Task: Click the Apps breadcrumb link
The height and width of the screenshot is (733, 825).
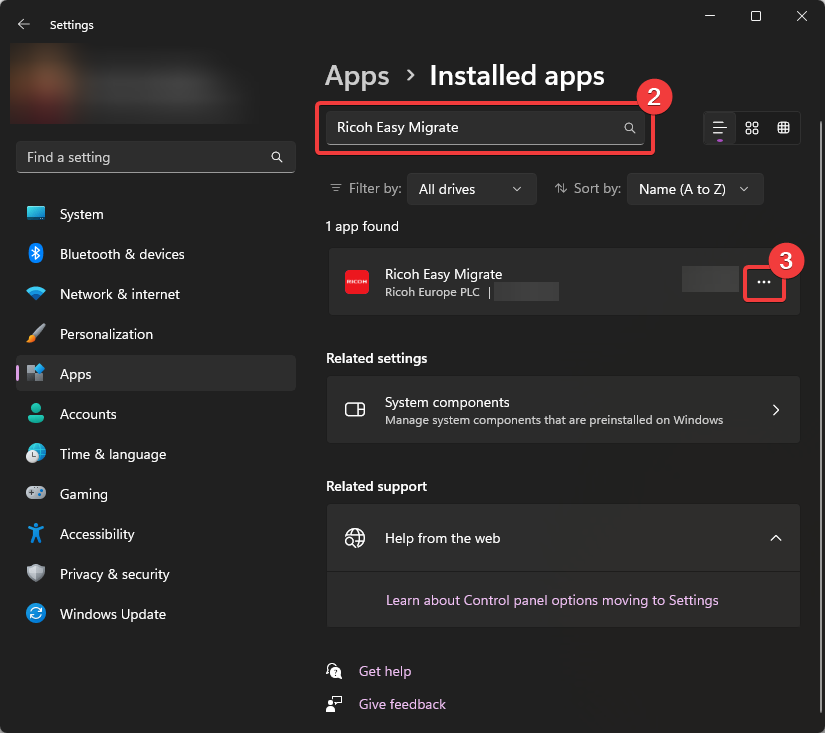Action: (357, 76)
